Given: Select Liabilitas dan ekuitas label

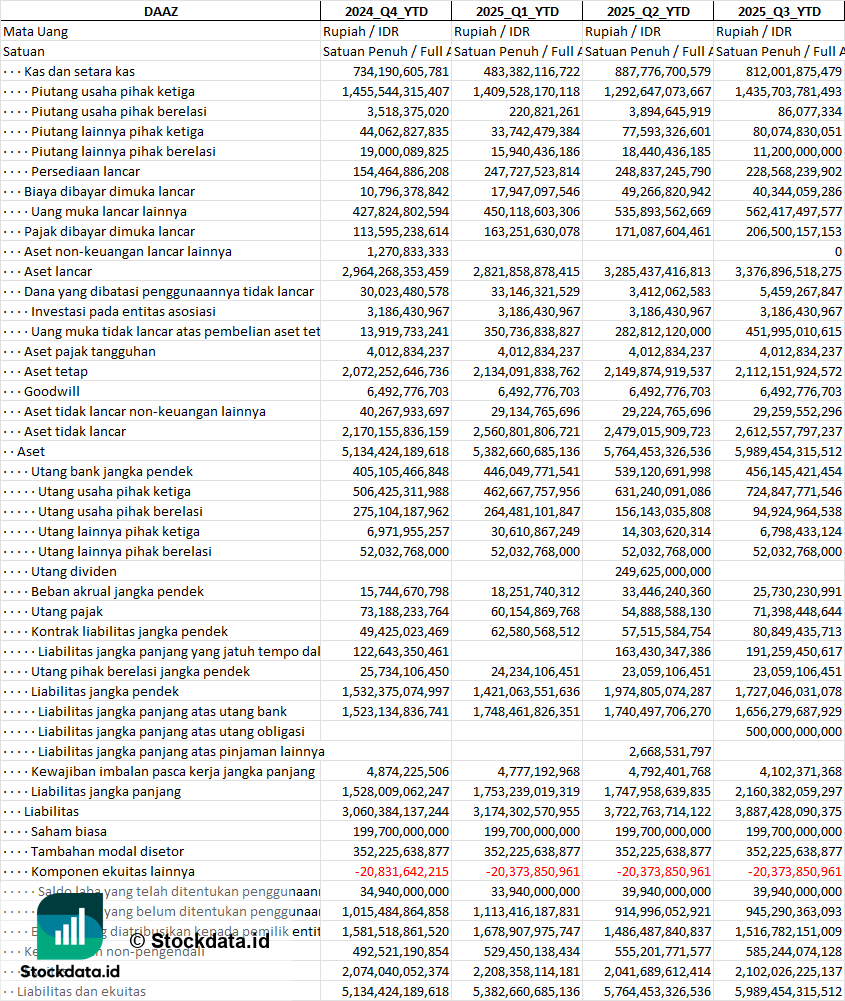Looking at the screenshot, I should tap(81, 991).
